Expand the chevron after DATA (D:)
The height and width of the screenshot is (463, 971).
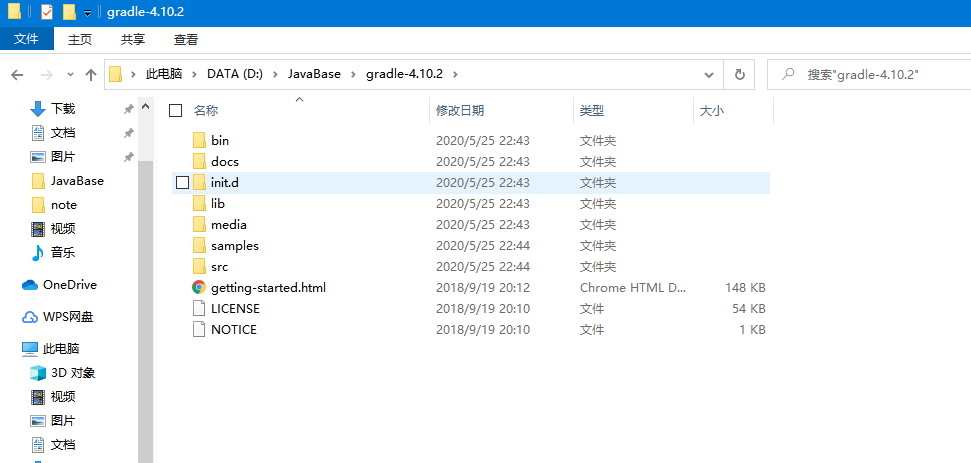coord(276,74)
